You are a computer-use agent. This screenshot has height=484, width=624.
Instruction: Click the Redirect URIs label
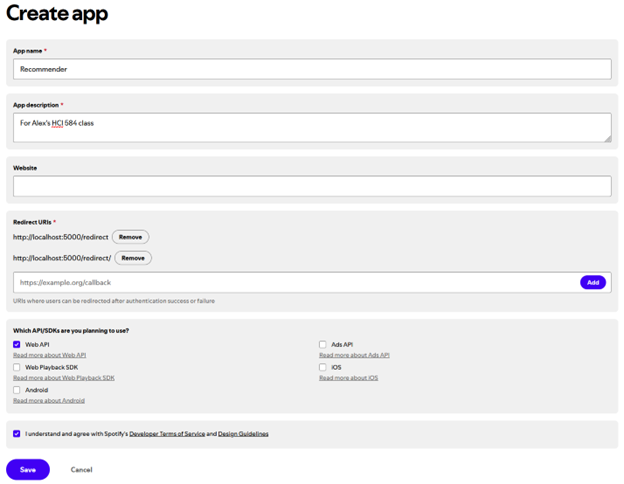32,222
